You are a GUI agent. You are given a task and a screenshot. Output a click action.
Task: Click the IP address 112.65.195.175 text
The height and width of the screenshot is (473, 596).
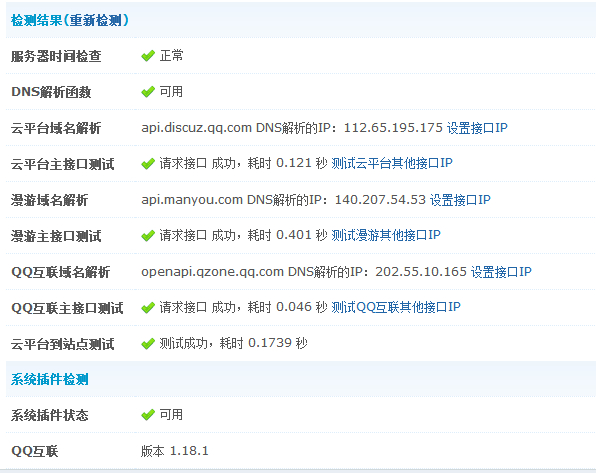pos(393,128)
